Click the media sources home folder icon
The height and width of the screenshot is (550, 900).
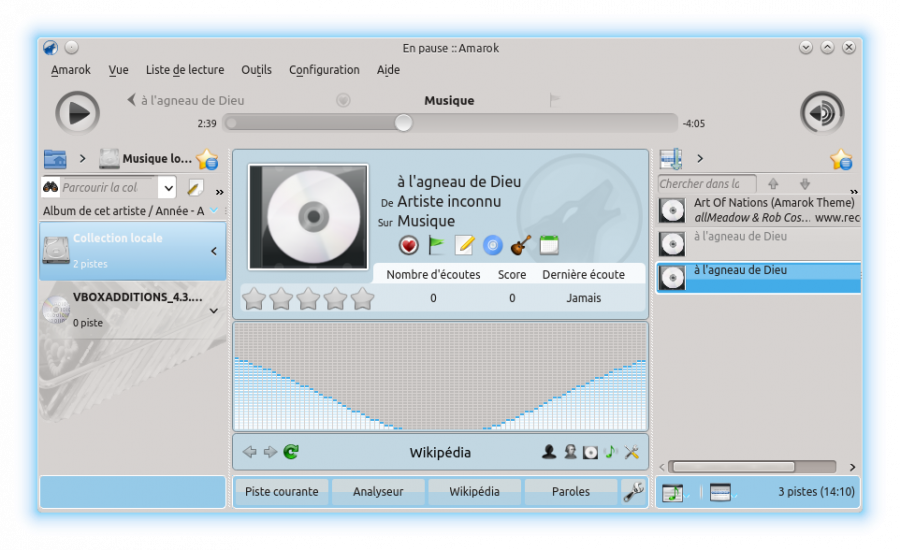click(55, 158)
